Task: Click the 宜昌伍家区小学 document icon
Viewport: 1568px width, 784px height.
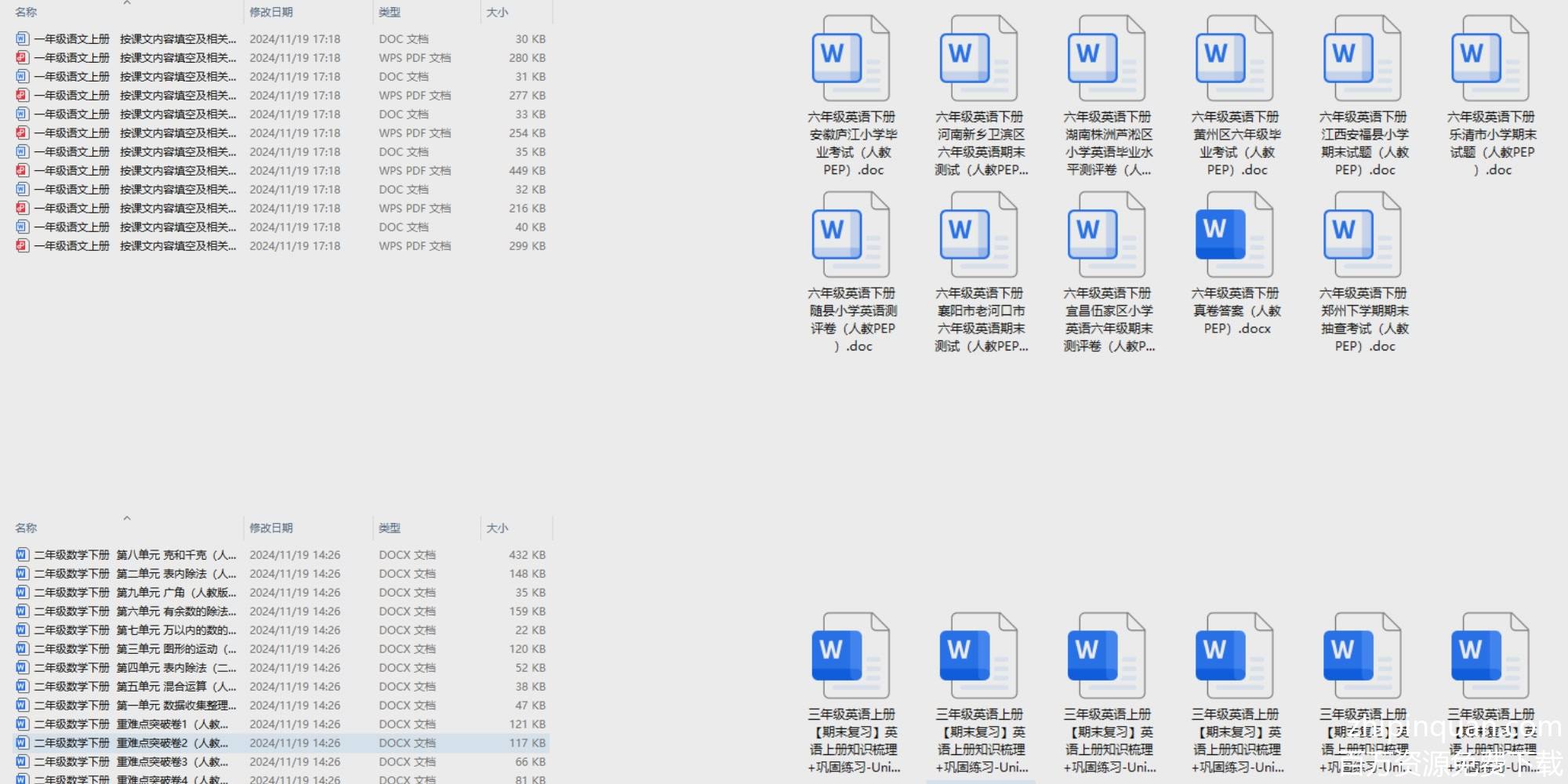Action: [x=1106, y=235]
